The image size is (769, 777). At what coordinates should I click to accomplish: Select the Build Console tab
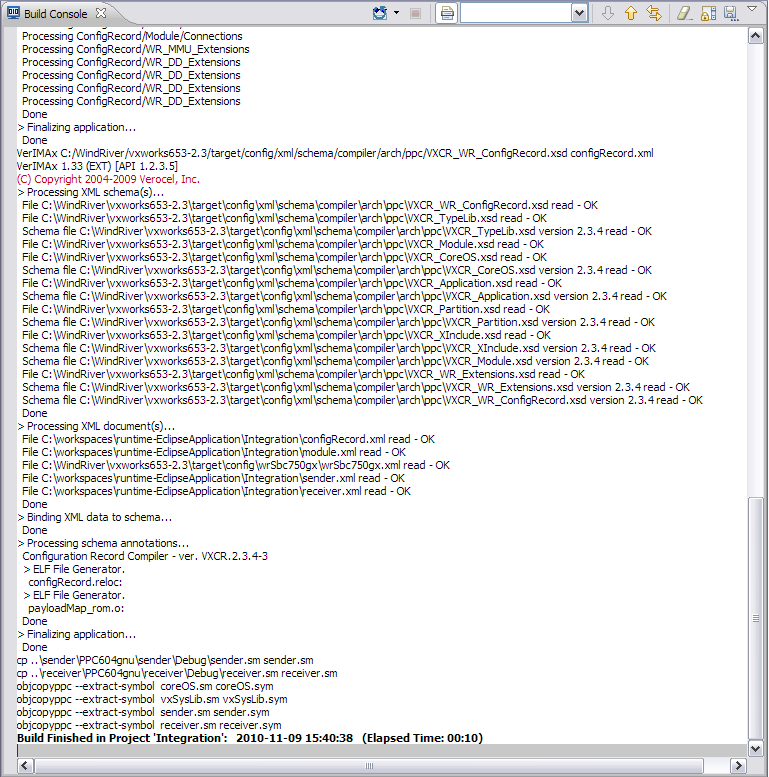pos(55,14)
